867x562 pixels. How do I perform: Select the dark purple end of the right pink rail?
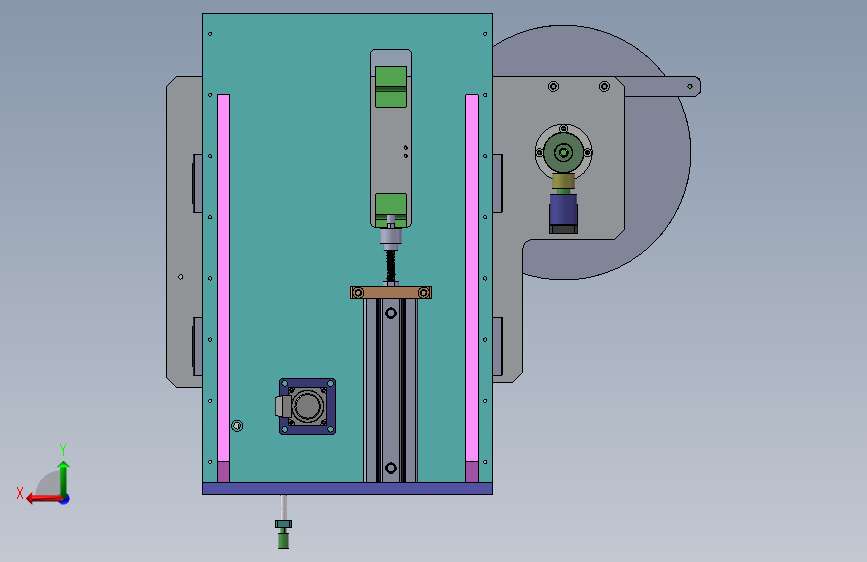[472, 472]
